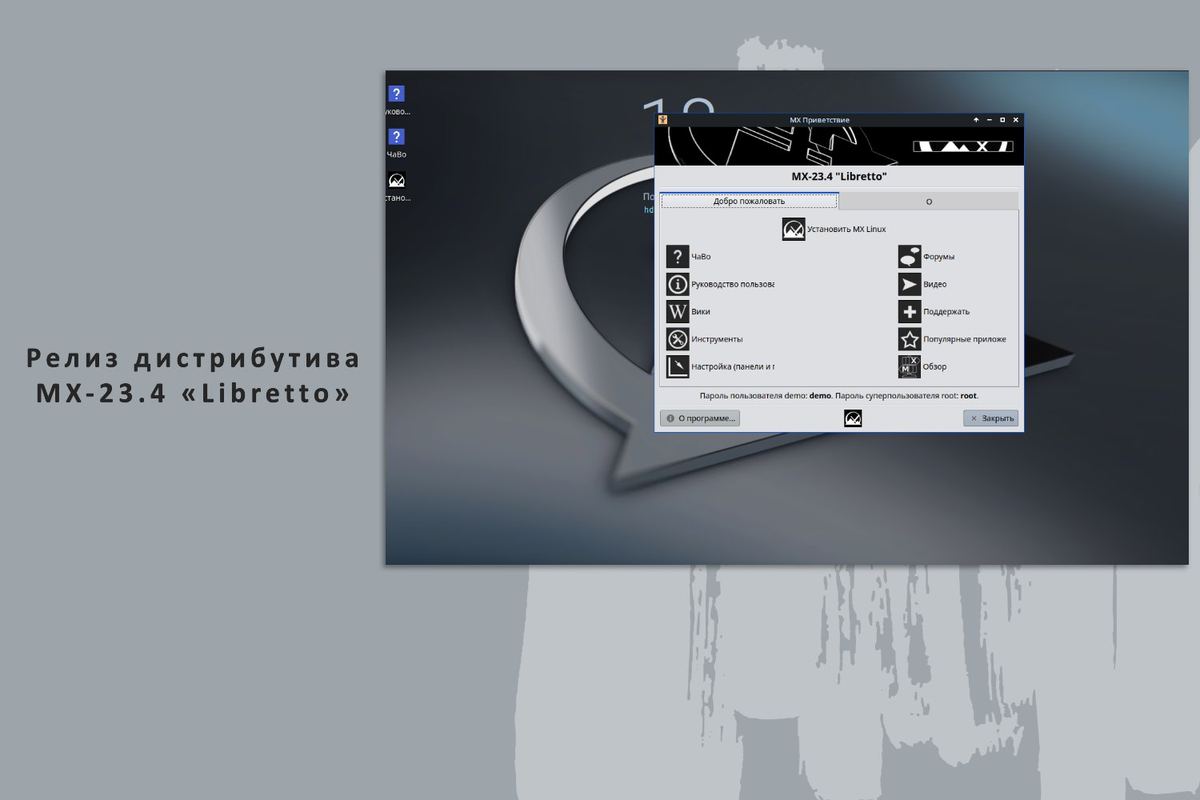1200x800 pixels.
Task: Maximize the MX Приветствие window
Action: pos(1002,119)
